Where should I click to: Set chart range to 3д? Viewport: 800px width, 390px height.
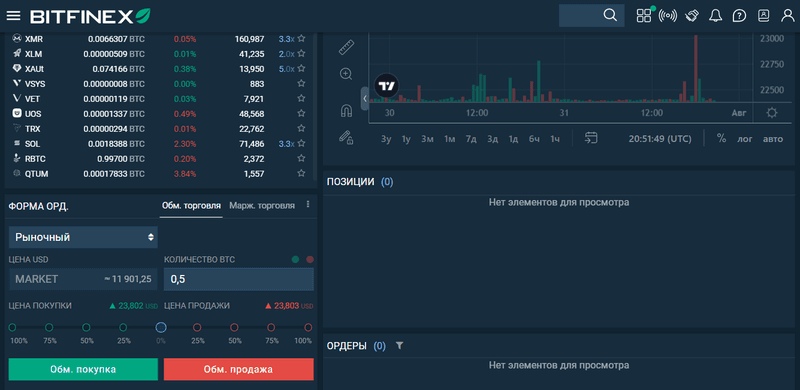(492, 139)
